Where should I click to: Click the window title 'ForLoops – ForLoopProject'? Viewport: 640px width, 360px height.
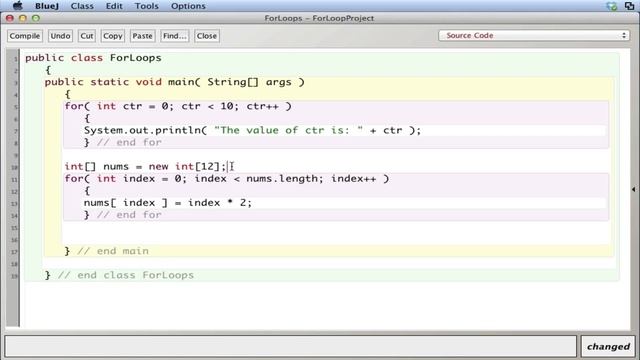pyautogui.click(x=319, y=18)
